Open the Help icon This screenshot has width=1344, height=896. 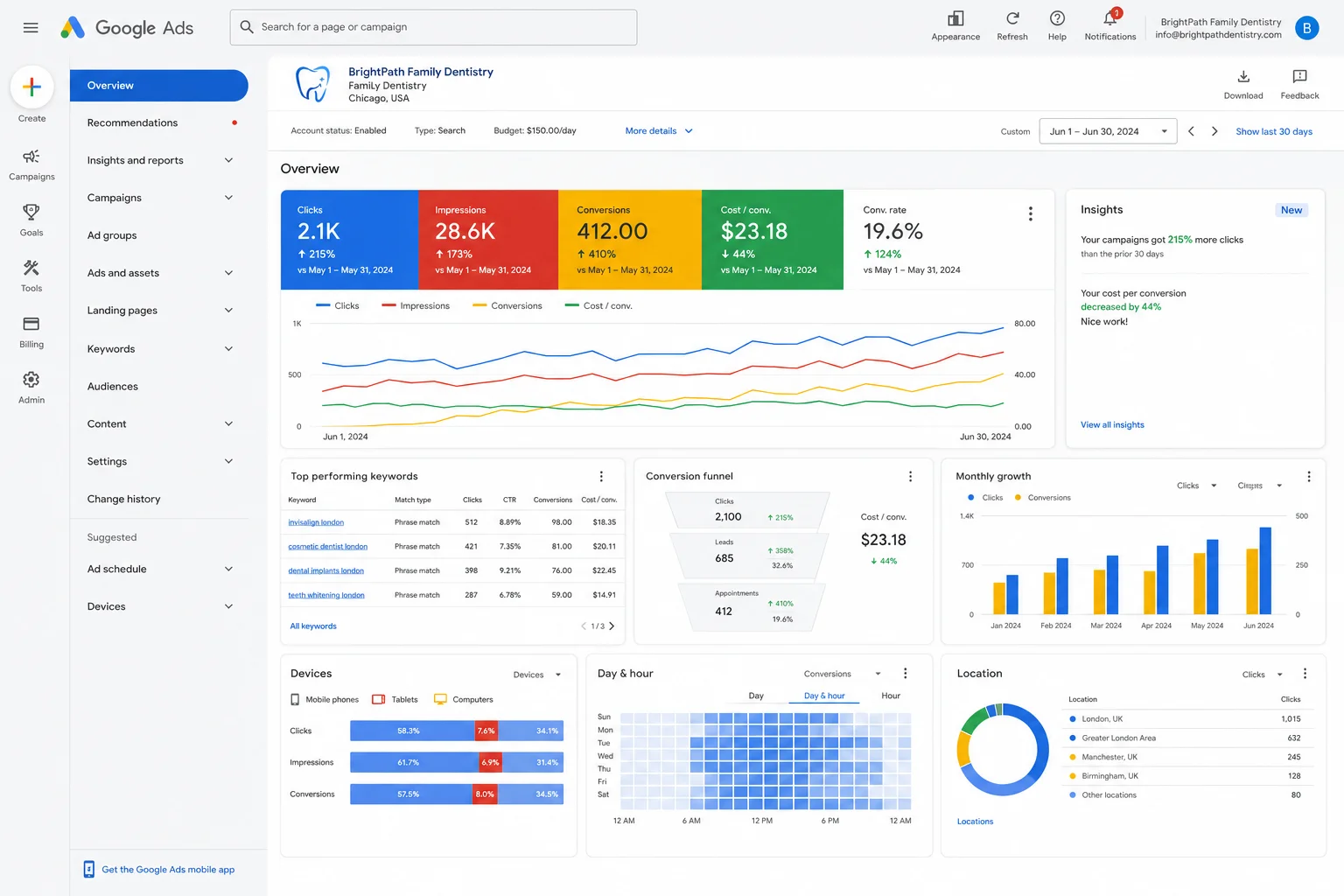(1057, 18)
